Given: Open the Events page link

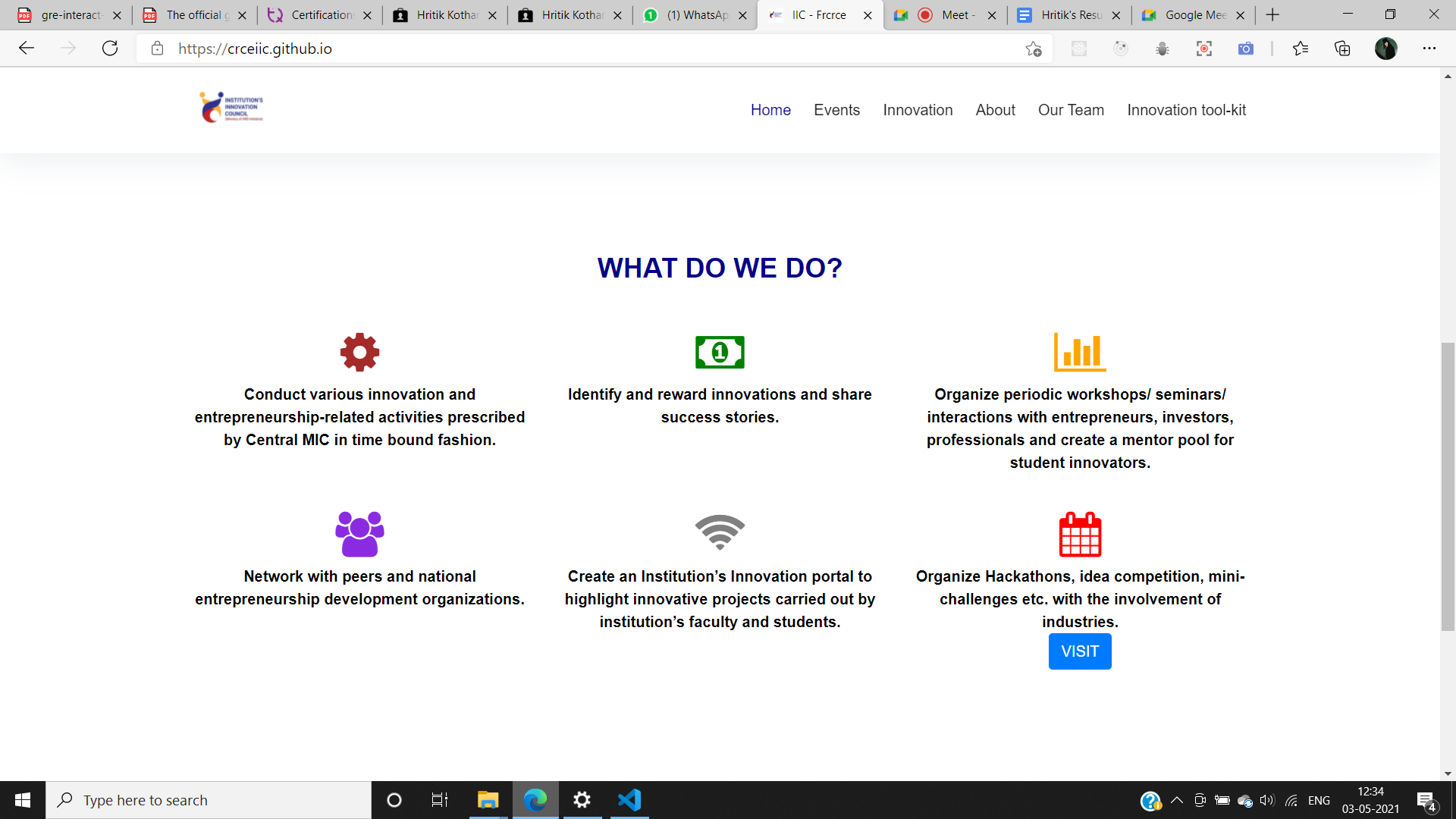Looking at the screenshot, I should 836,110.
